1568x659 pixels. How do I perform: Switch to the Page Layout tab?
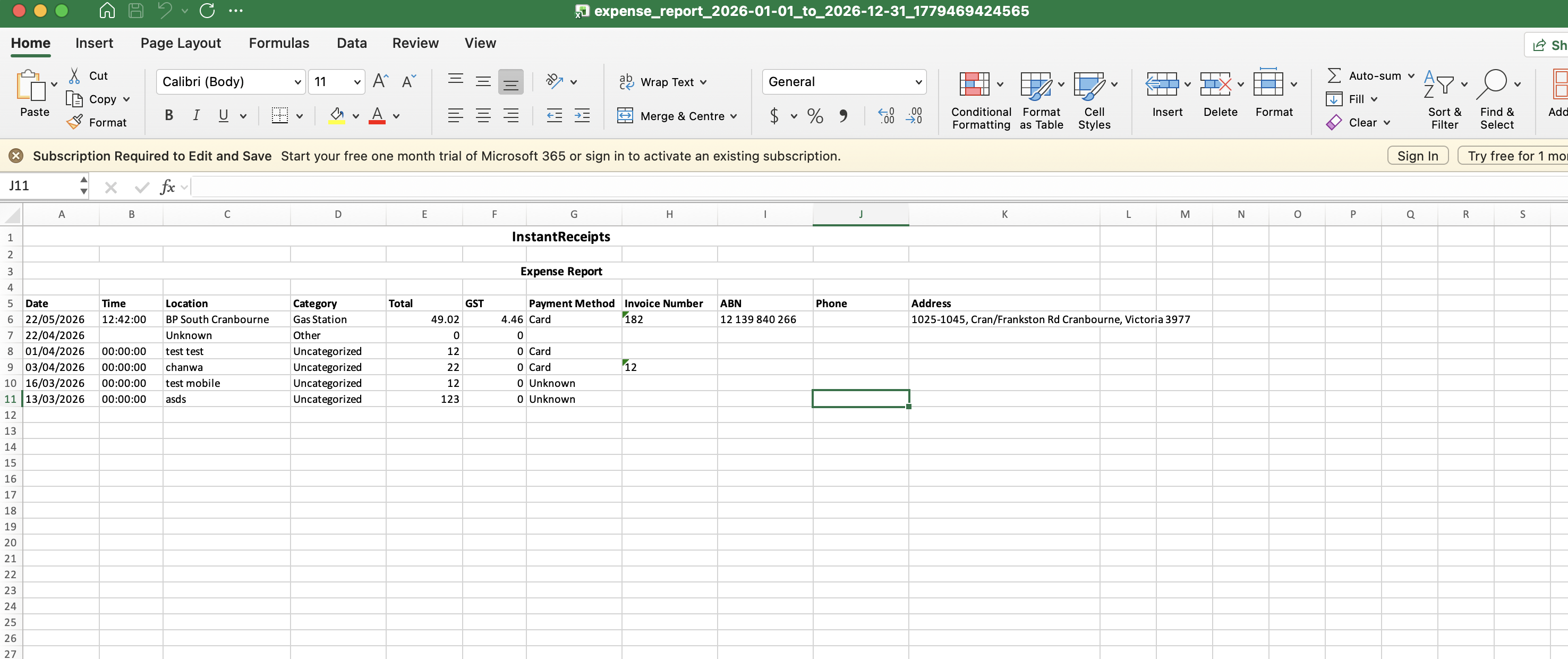[181, 43]
